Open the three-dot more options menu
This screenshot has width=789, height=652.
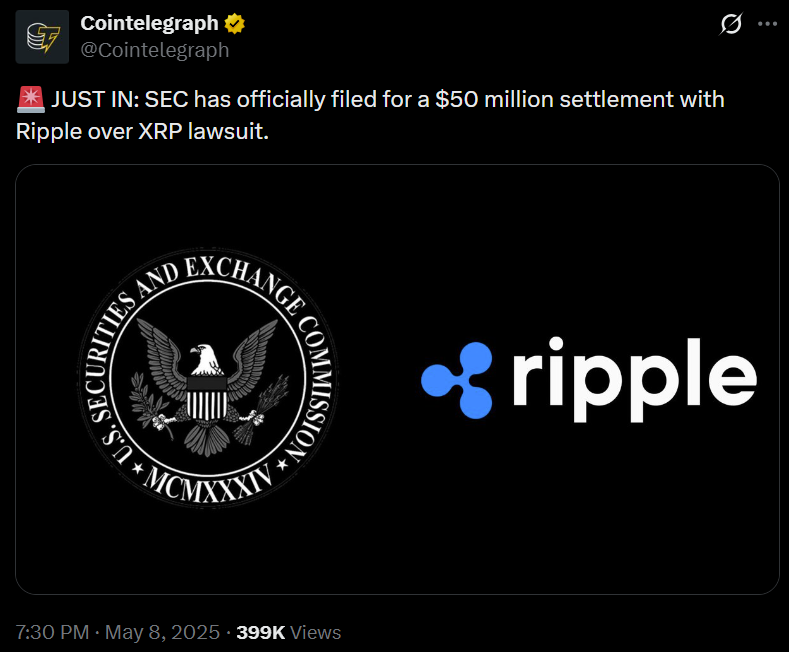click(767, 24)
